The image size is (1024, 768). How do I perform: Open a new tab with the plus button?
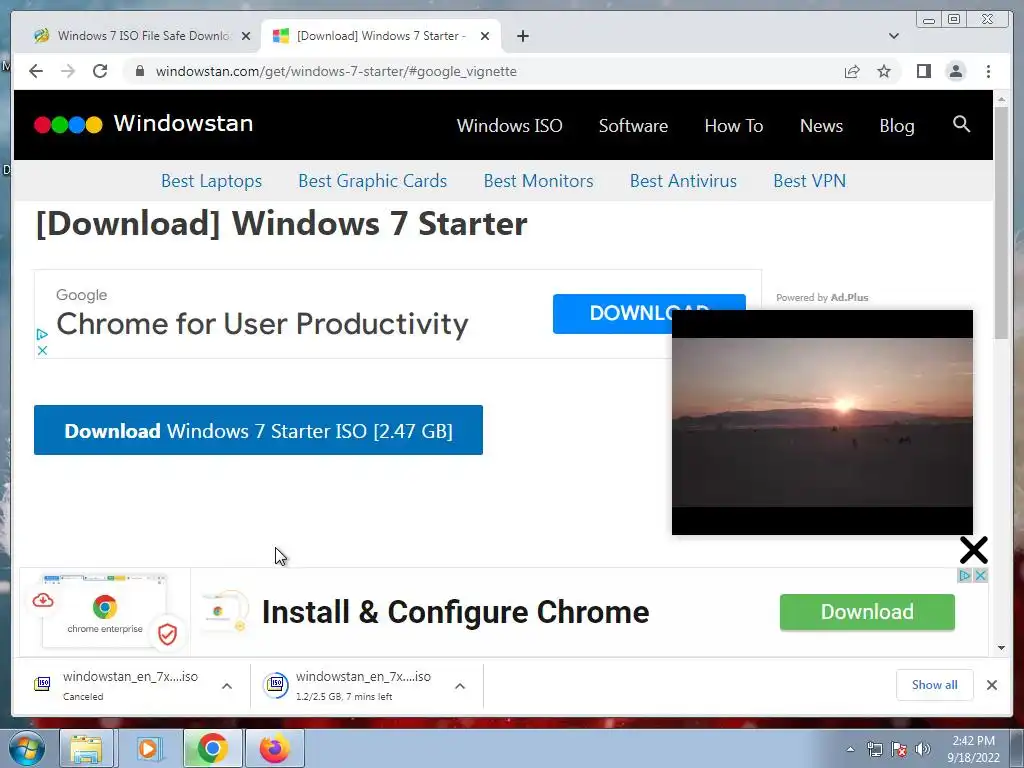[523, 36]
